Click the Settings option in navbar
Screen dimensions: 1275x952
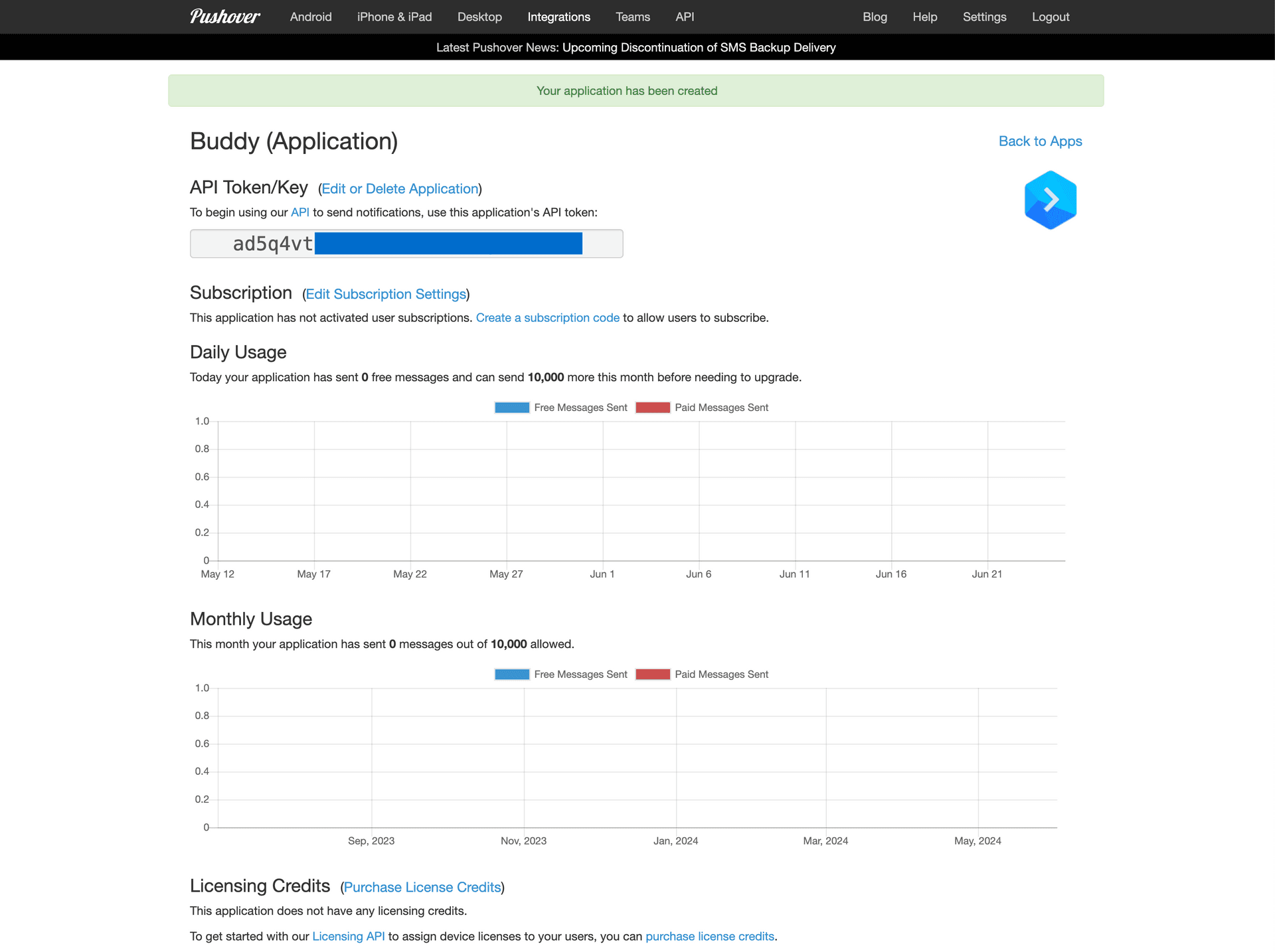coord(984,17)
